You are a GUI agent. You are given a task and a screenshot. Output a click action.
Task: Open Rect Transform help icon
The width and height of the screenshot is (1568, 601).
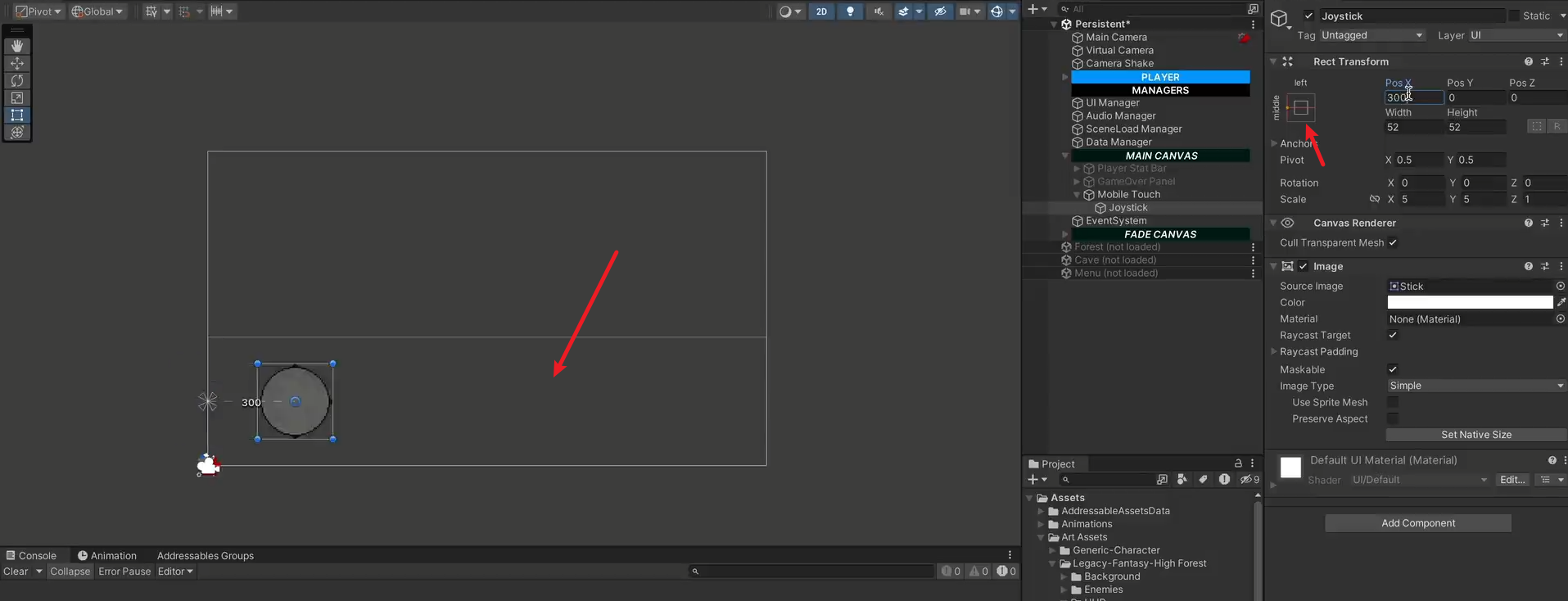pos(1528,61)
